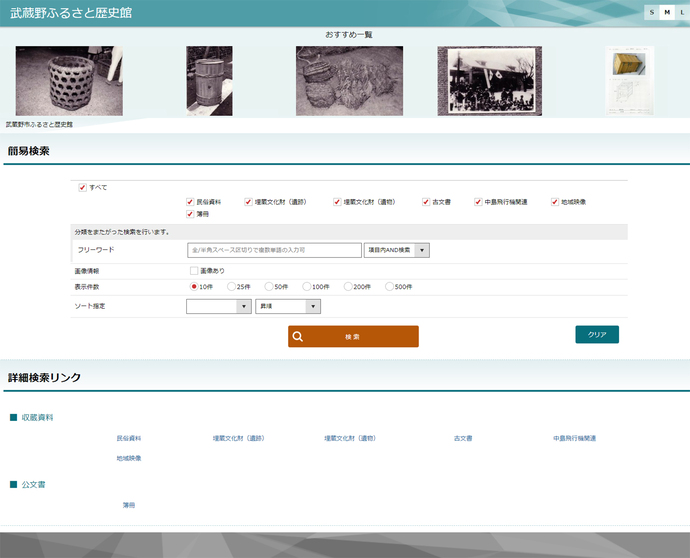Click the orange 検索 search button
Image resolution: width=690 pixels, height=558 pixels.
click(353, 337)
